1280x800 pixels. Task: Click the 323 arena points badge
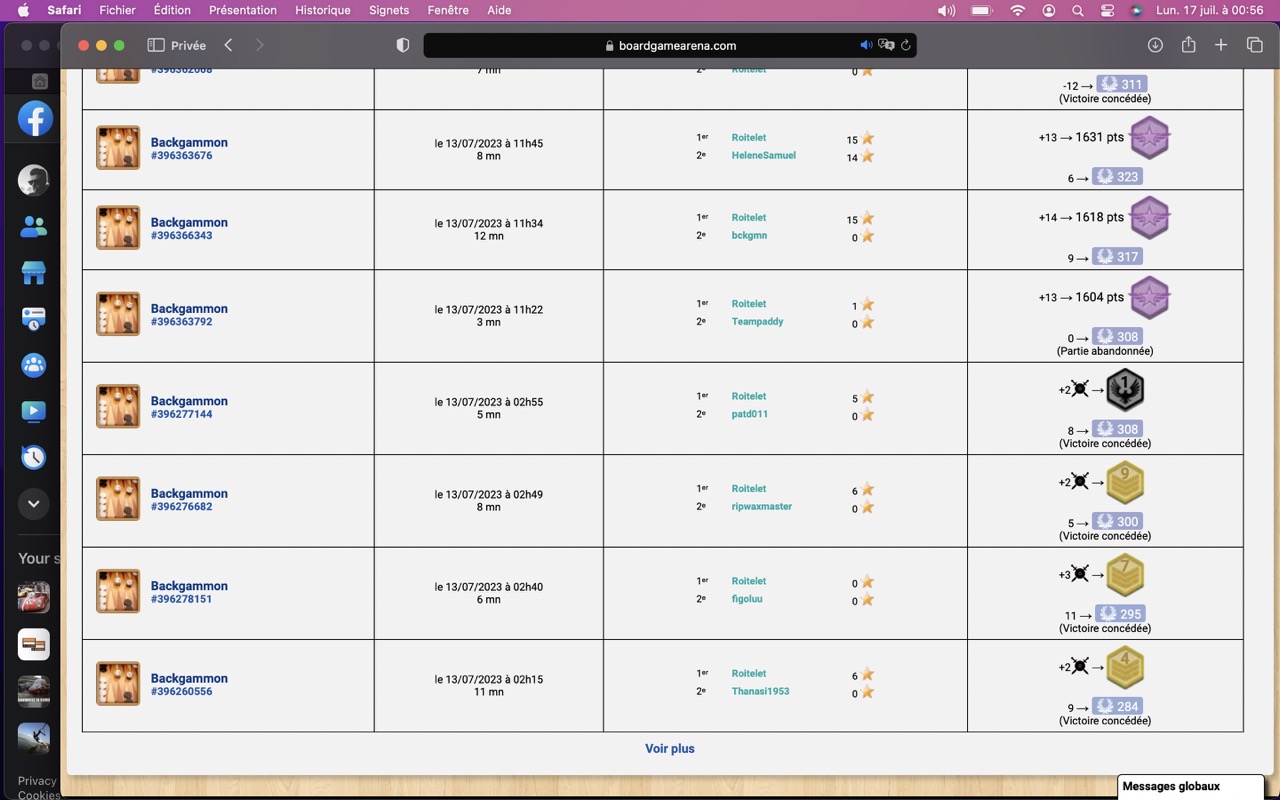(x=1117, y=177)
